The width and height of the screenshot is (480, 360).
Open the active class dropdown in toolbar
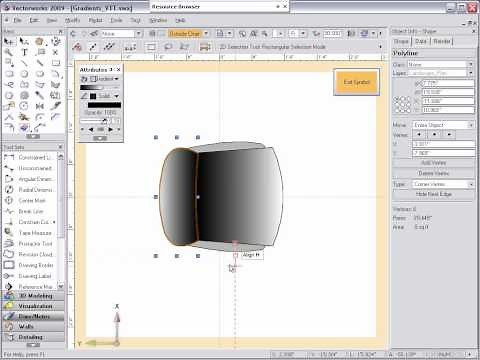121,34
